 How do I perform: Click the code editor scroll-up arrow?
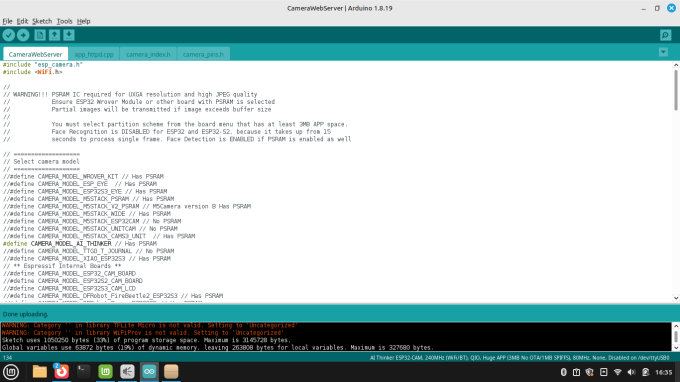click(x=676, y=65)
